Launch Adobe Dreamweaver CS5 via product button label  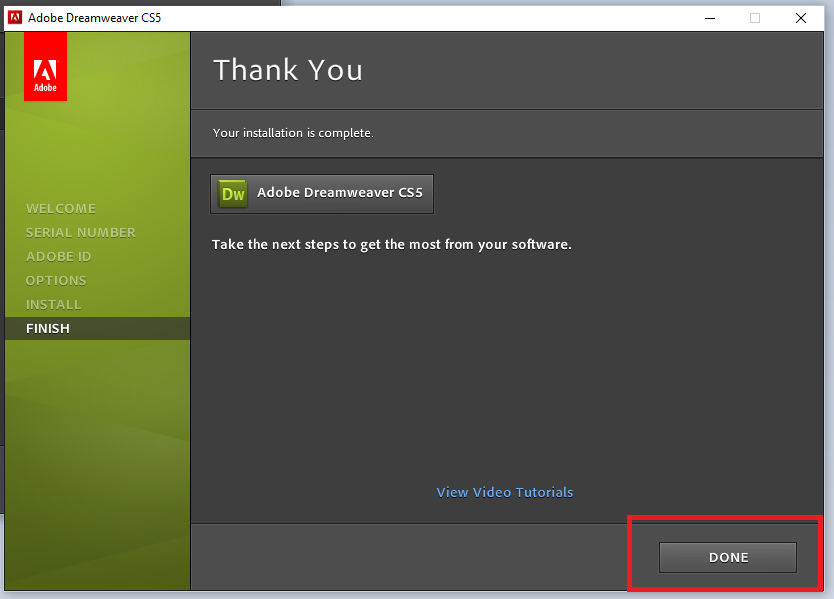340,193
